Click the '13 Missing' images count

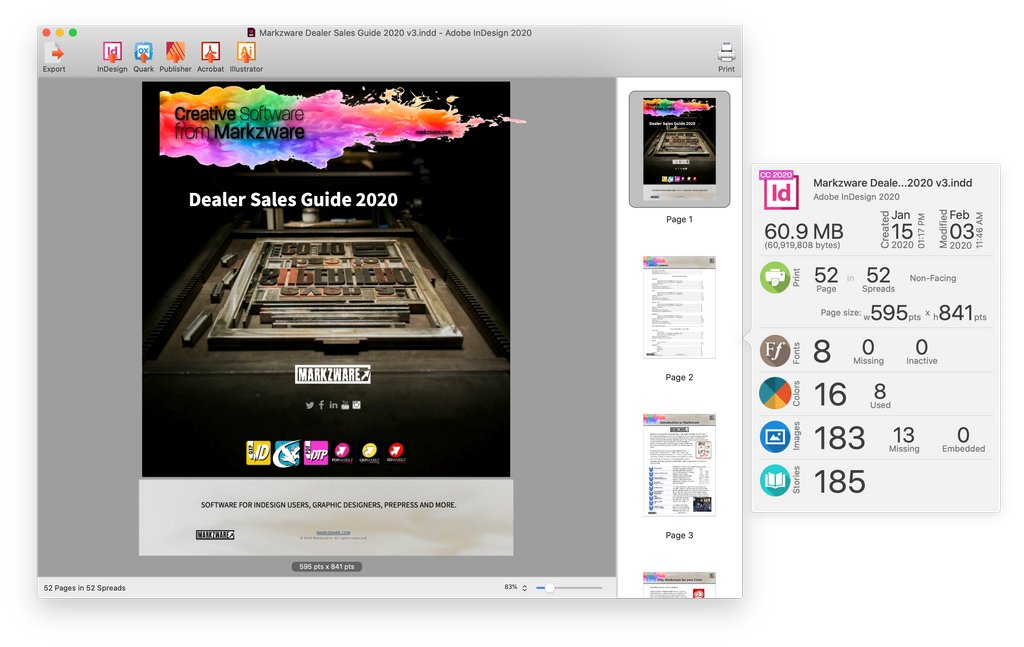point(904,439)
